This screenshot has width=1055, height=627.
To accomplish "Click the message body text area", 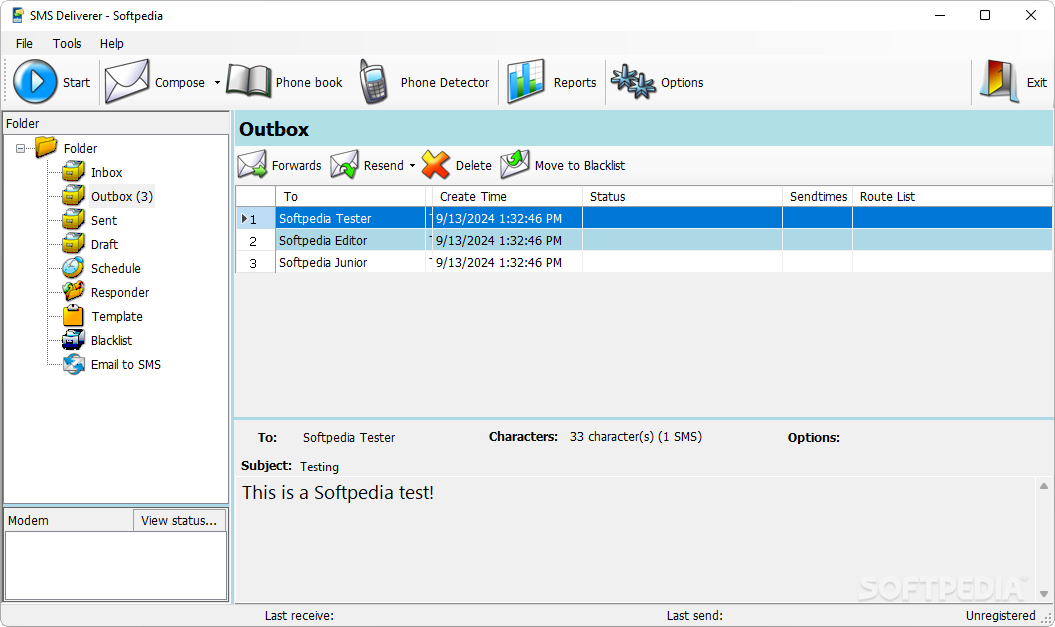I will click(x=635, y=539).
